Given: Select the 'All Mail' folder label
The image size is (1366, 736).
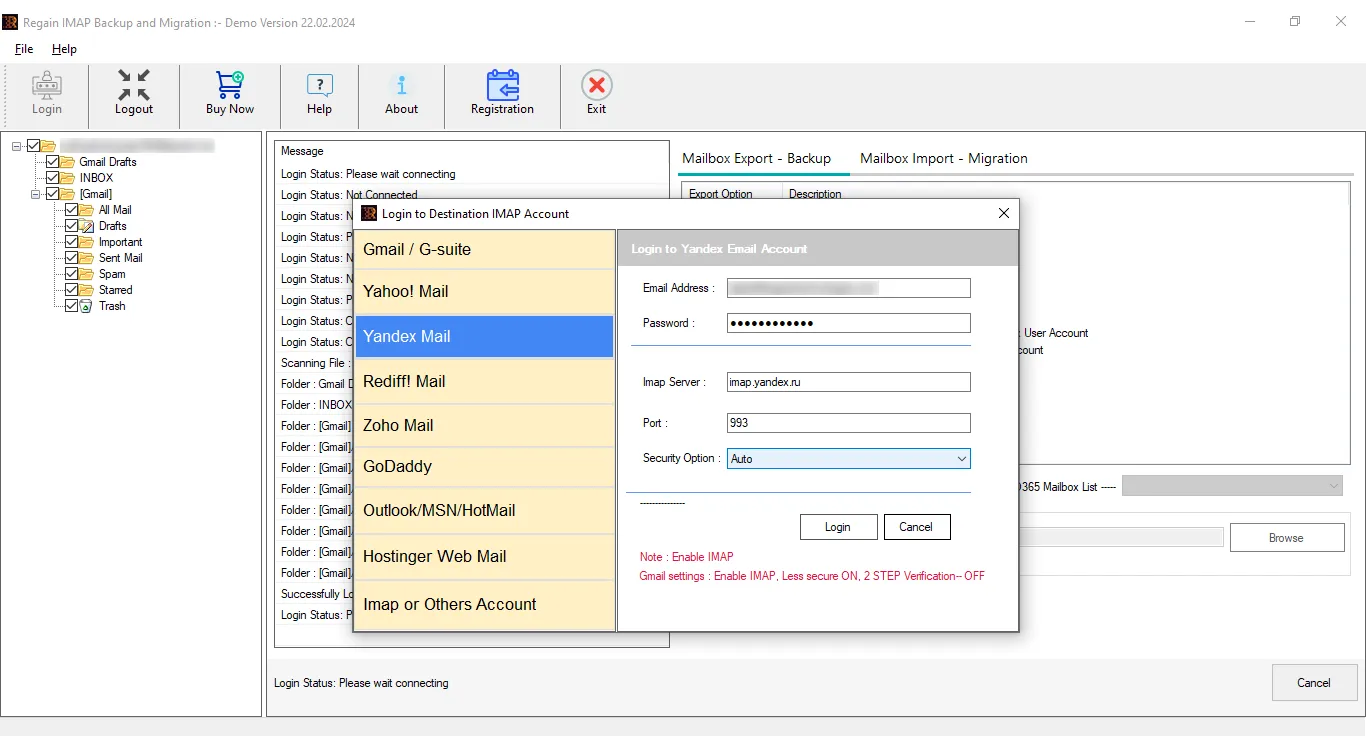Looking at the screenshot, I should [x=115, y=210].
